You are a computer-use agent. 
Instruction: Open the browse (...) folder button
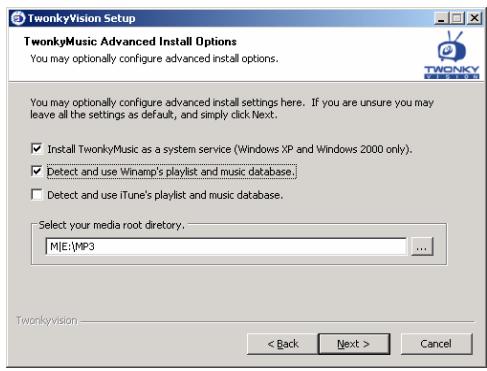pyautogui.click(x=422, y=247)
